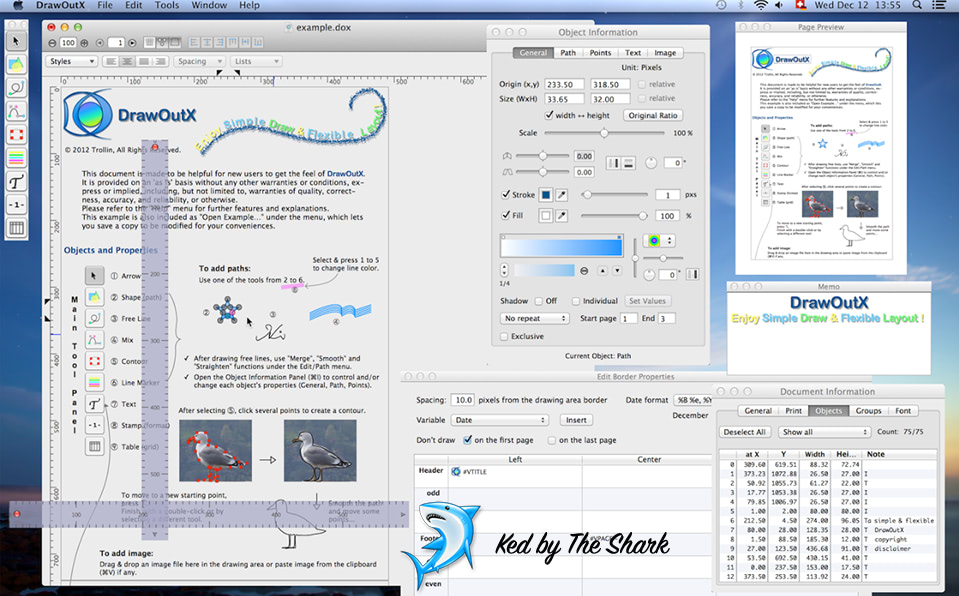Click the Original Ratio button
The width and height of the screenshot is (959, 596).
pos(653,115)
